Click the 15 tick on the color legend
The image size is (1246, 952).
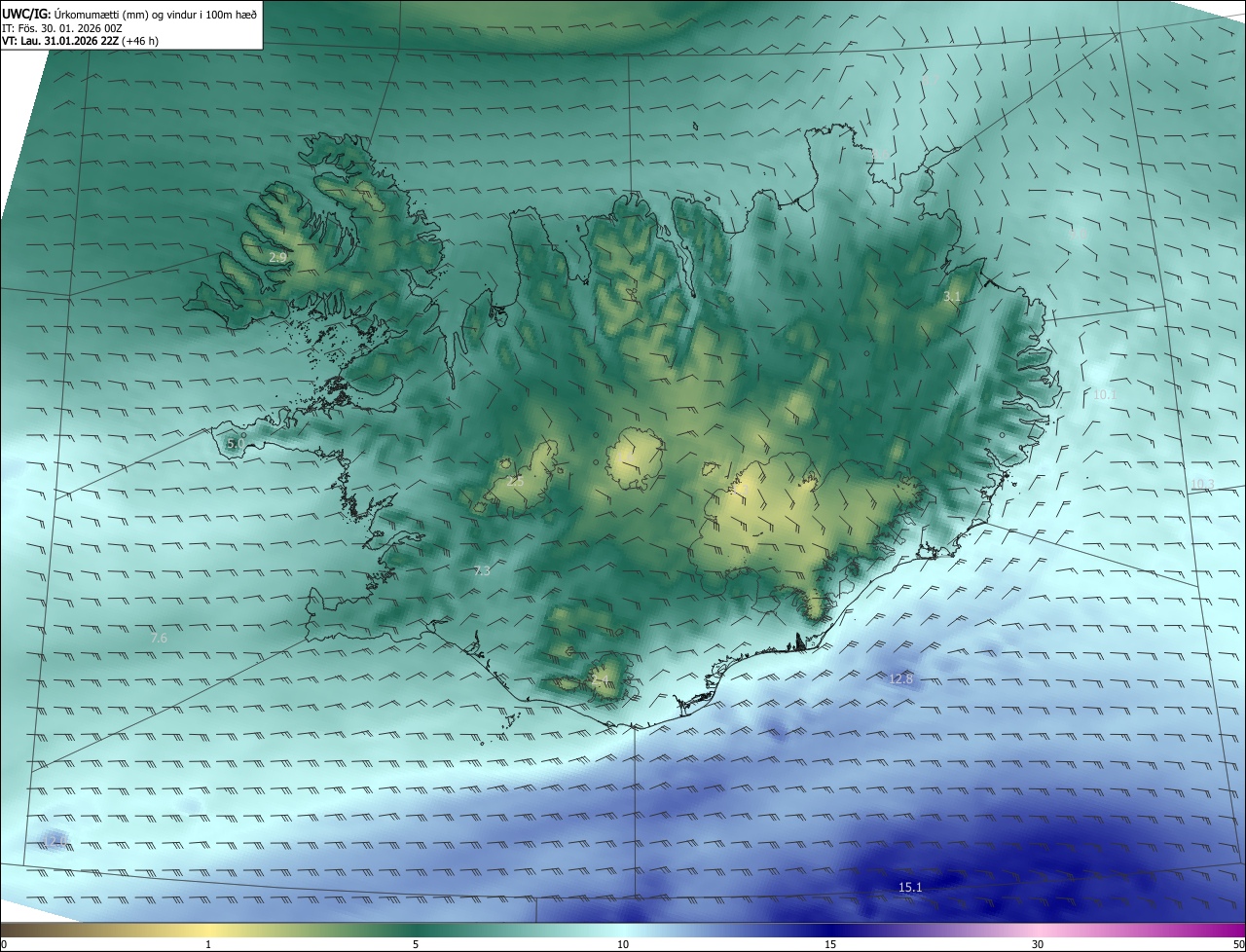click(x=830, y=944)
